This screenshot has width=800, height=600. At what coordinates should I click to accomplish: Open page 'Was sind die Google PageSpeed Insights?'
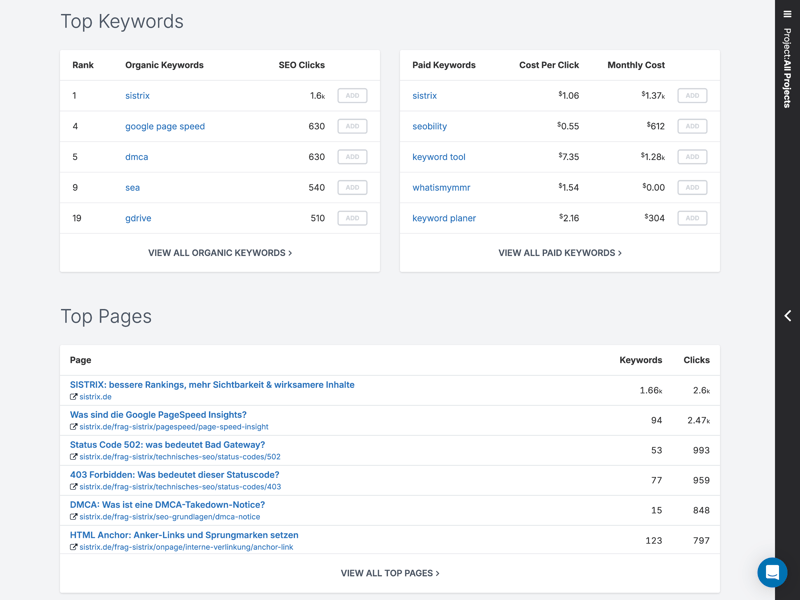click(x=158, y=415)
